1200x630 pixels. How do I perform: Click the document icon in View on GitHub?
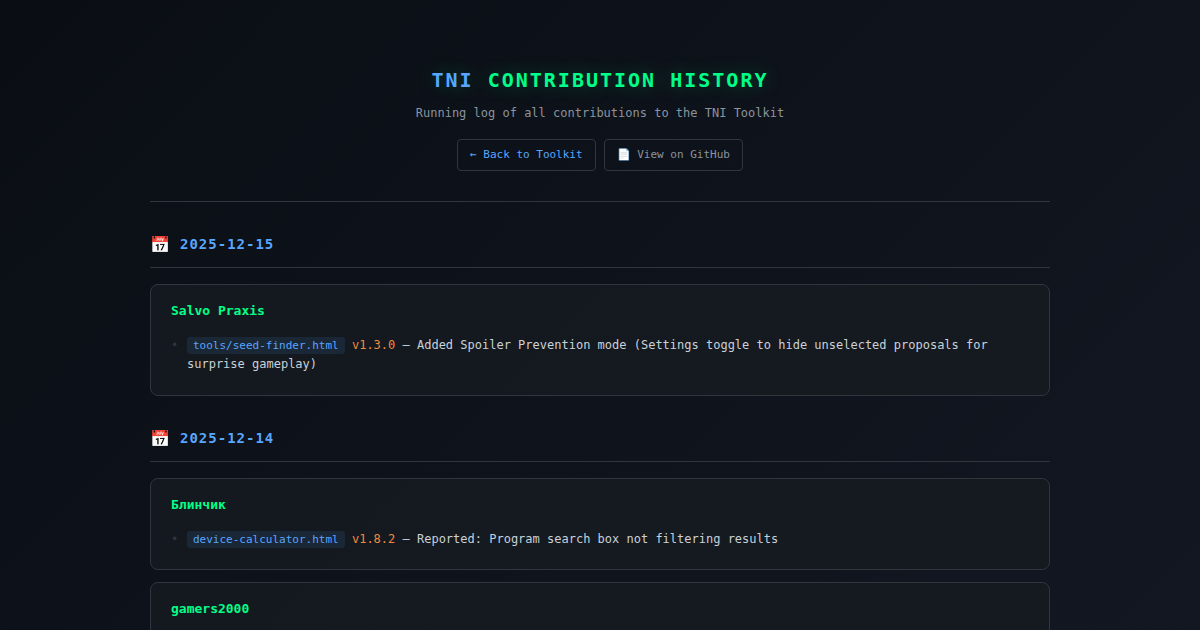point(624,155)
